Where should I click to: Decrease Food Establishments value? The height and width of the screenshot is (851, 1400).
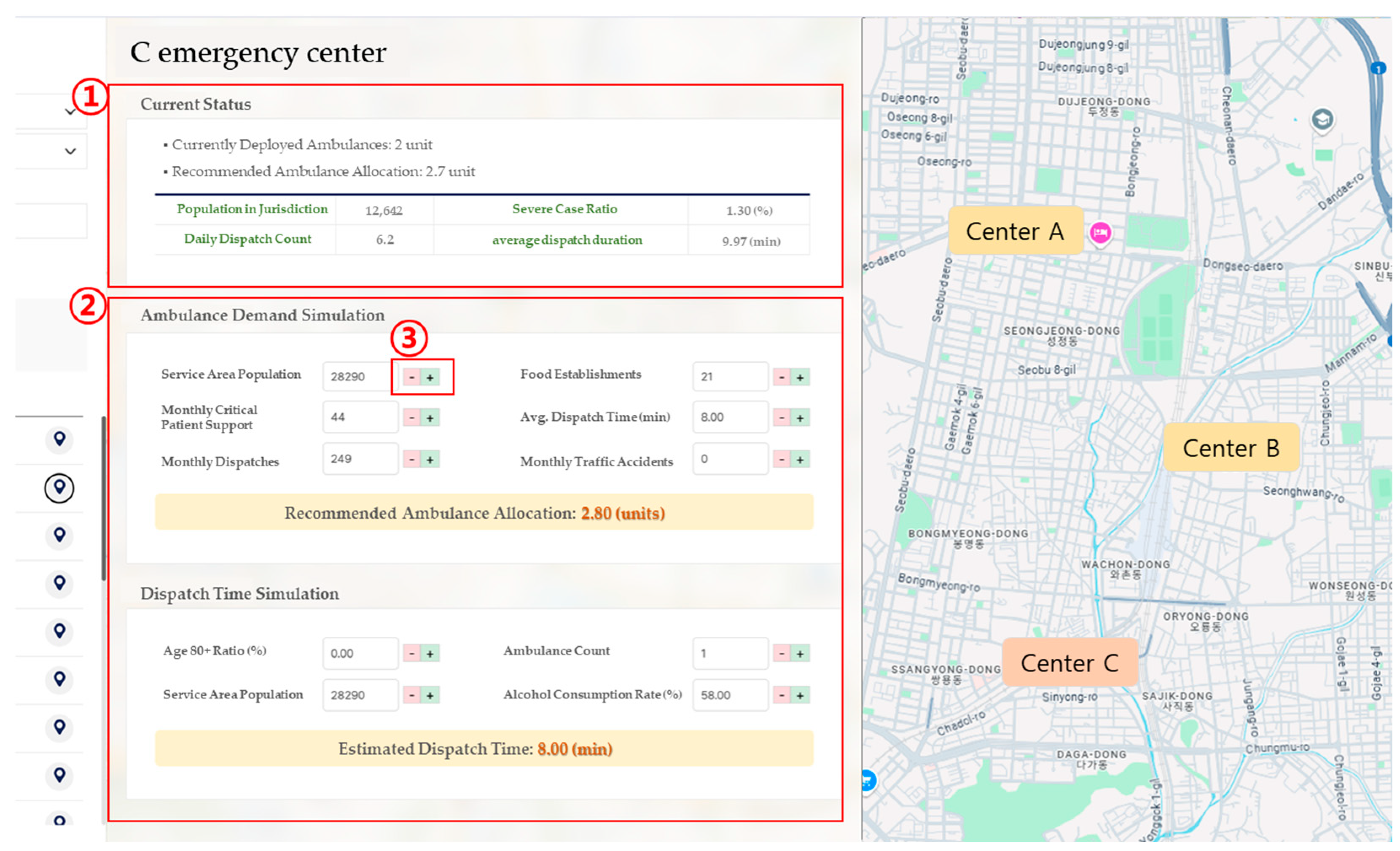tap(782, 377)
